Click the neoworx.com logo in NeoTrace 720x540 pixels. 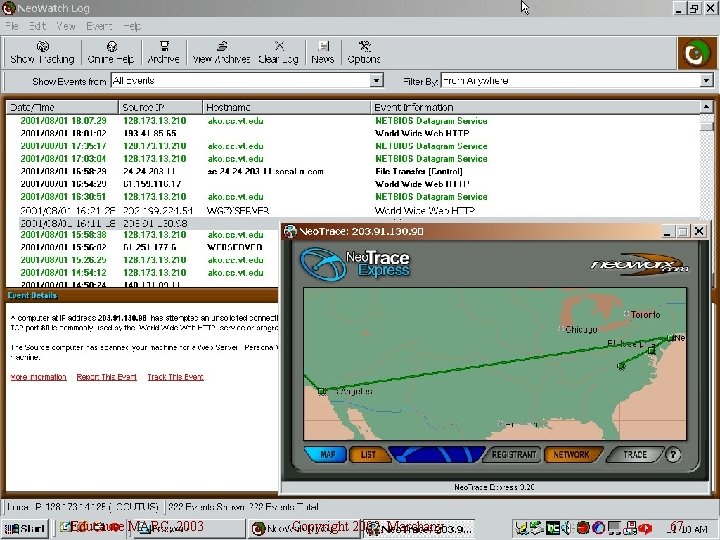point(639,264)
